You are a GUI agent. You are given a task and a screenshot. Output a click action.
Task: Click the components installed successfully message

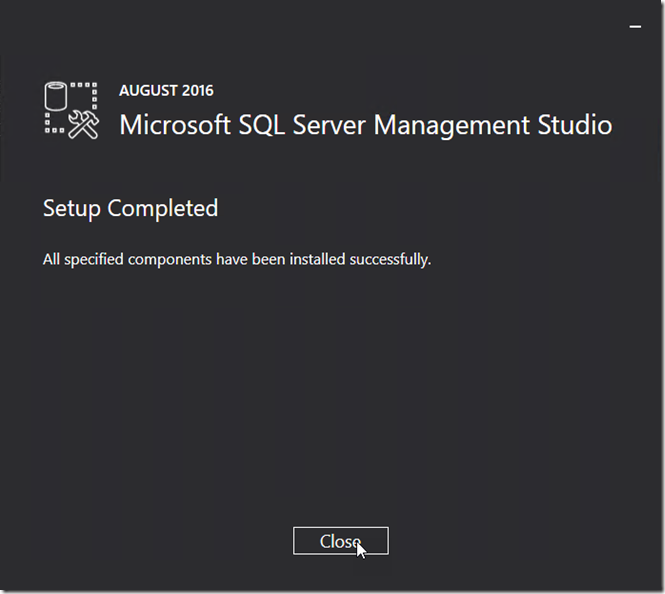[x=237, y=259]
